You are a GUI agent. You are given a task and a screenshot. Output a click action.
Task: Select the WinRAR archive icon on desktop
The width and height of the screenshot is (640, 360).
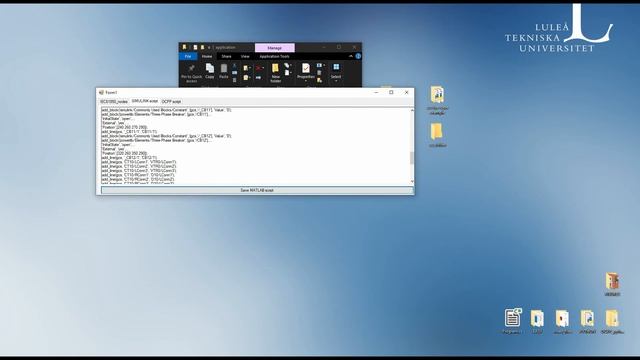pyautogui.click(x=612, y=281)
